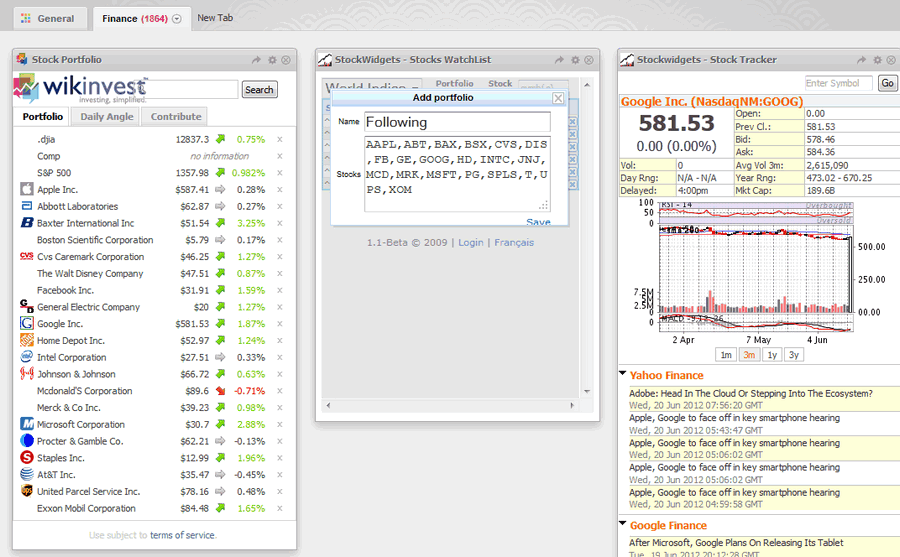
Task: Open Stocks WatchList widget settings gear
Action: pos(575,60)
